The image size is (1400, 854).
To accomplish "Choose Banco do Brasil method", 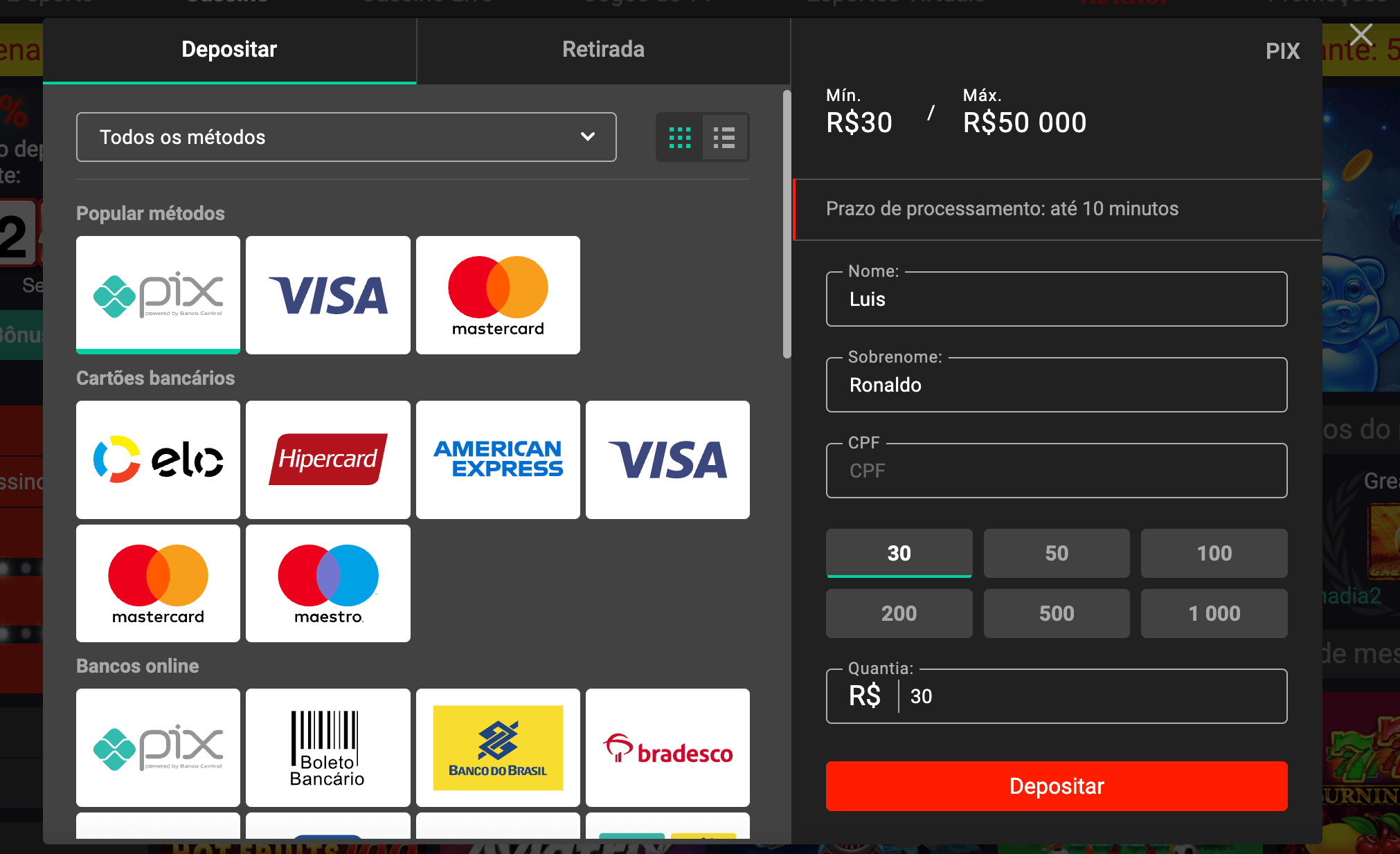I will pyautogui.click(x=498, y=747).
